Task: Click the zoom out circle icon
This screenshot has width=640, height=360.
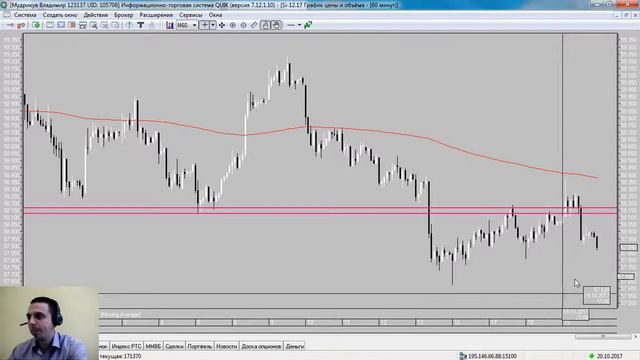Action: [244, 25]
